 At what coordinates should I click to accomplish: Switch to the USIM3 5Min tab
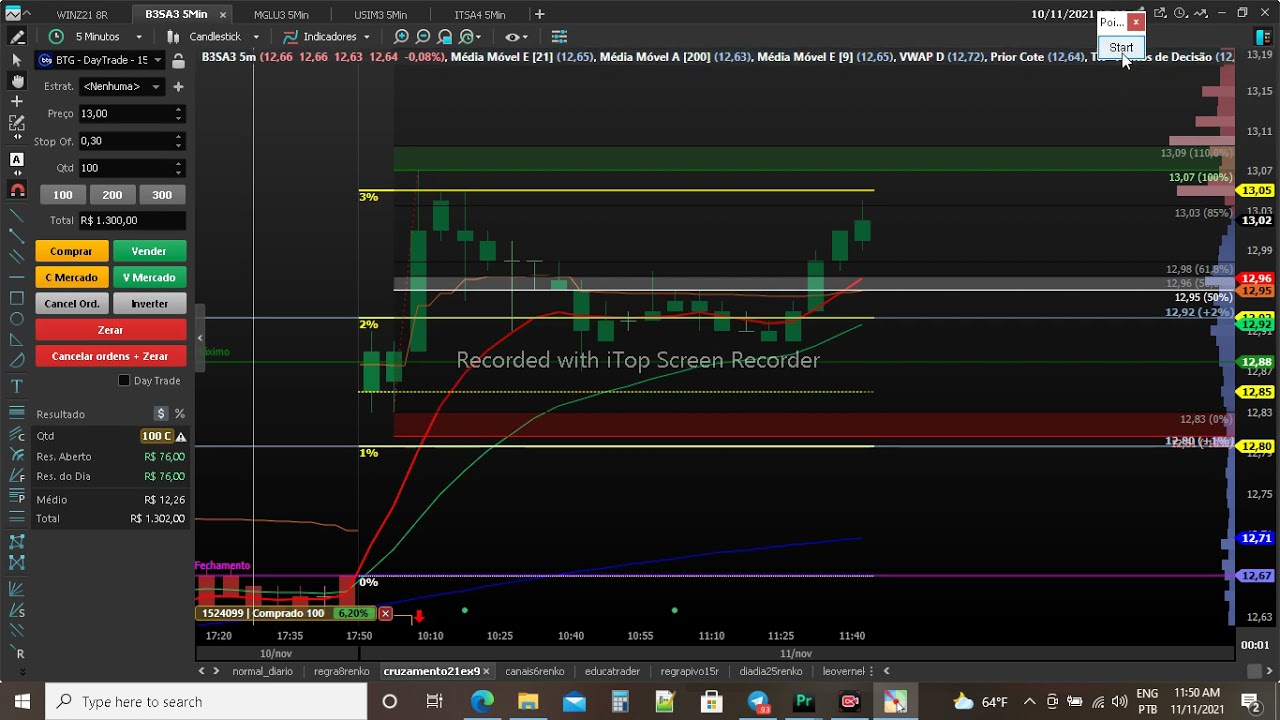[x=381, y=15]
